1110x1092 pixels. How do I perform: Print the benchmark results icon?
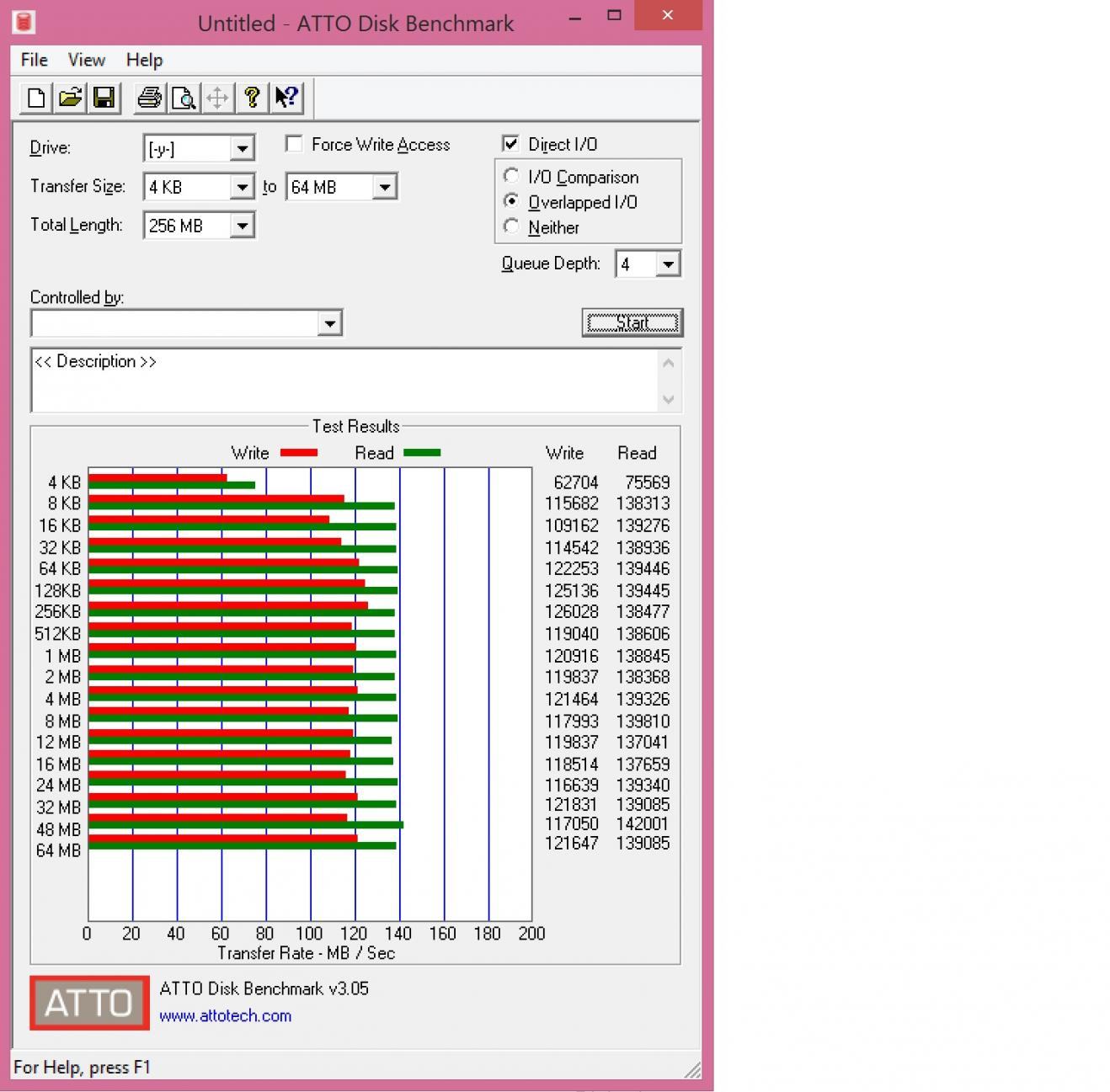(x=150, y=98)
